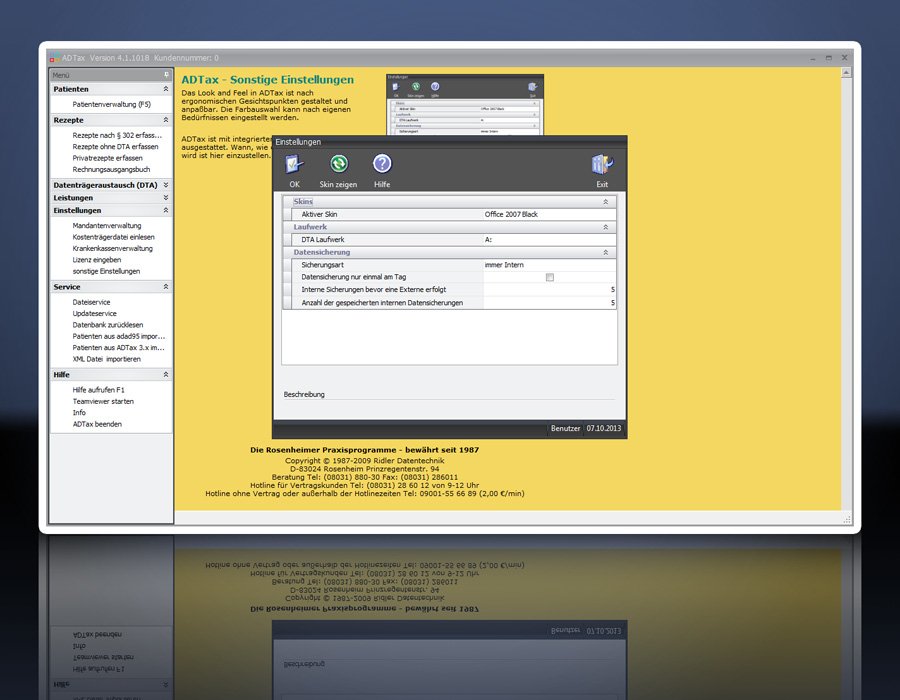Click the date 07.10.2013 in status bar
Viewport: 900px width, 700px height.
coord(603,429)
